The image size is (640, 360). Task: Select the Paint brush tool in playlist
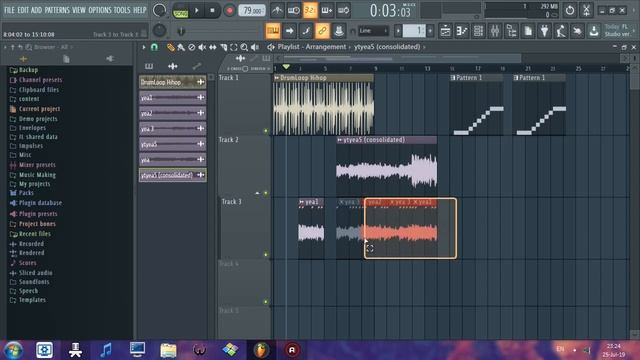pos(181,47)
